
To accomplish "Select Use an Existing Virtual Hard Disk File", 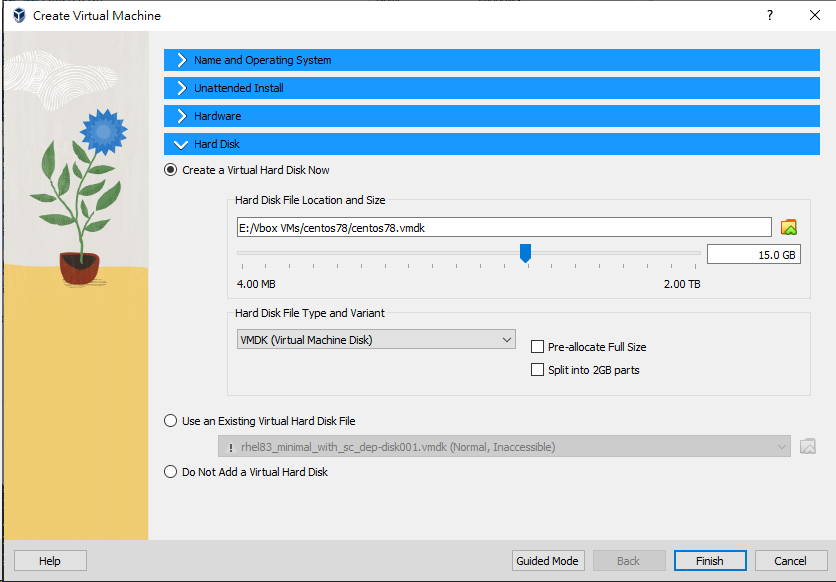I will pyautogui.click(x=171, y=421).
